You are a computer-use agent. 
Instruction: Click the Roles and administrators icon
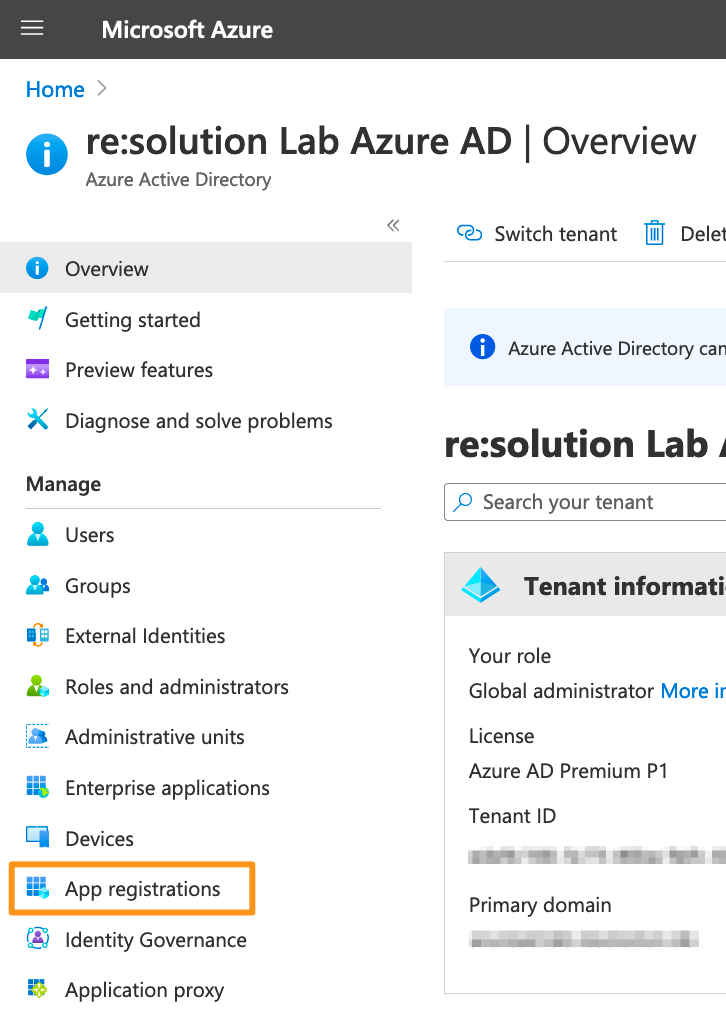[x=37, y=686]
